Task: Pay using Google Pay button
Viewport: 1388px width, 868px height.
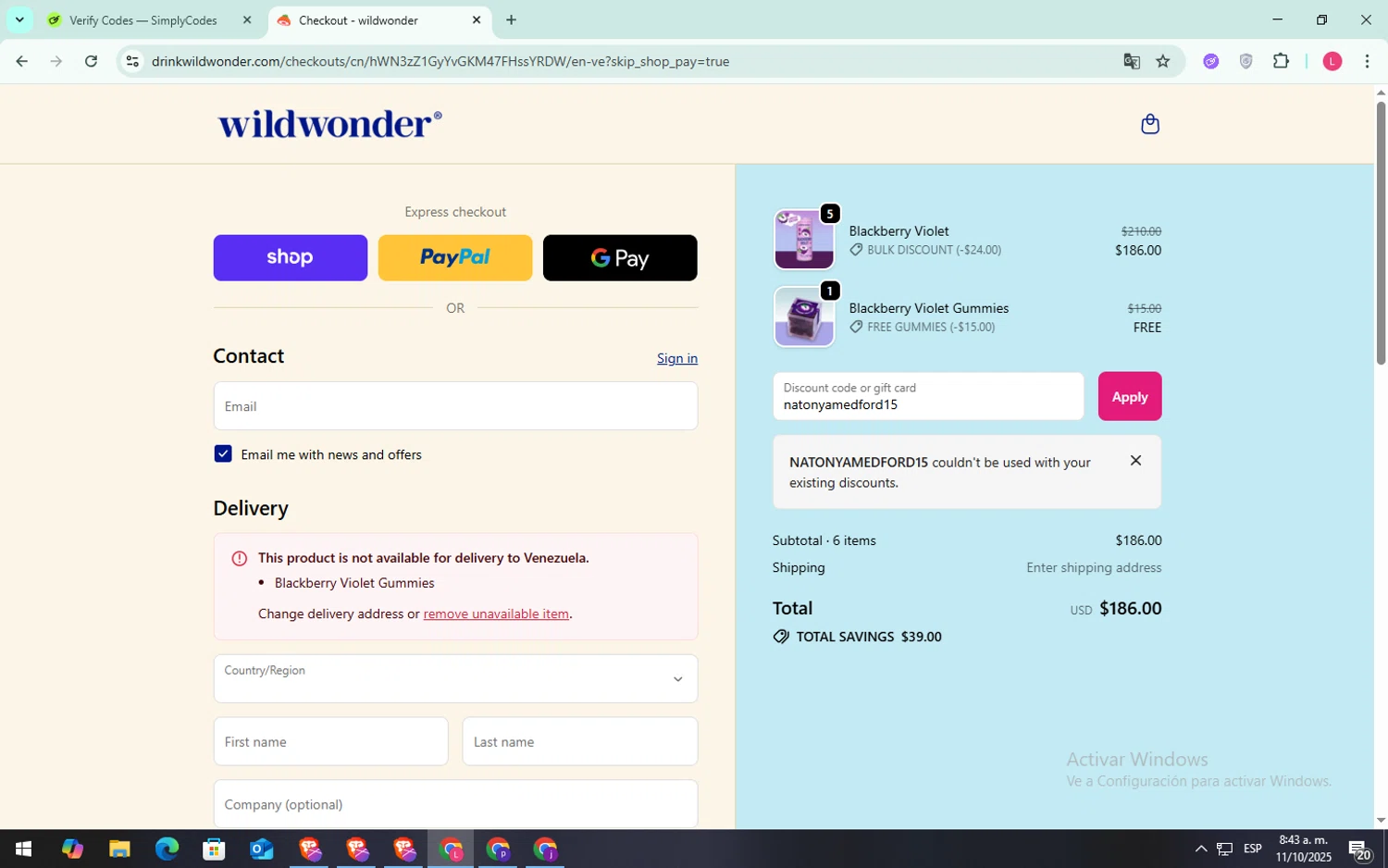Action: [x=620, y=257]
